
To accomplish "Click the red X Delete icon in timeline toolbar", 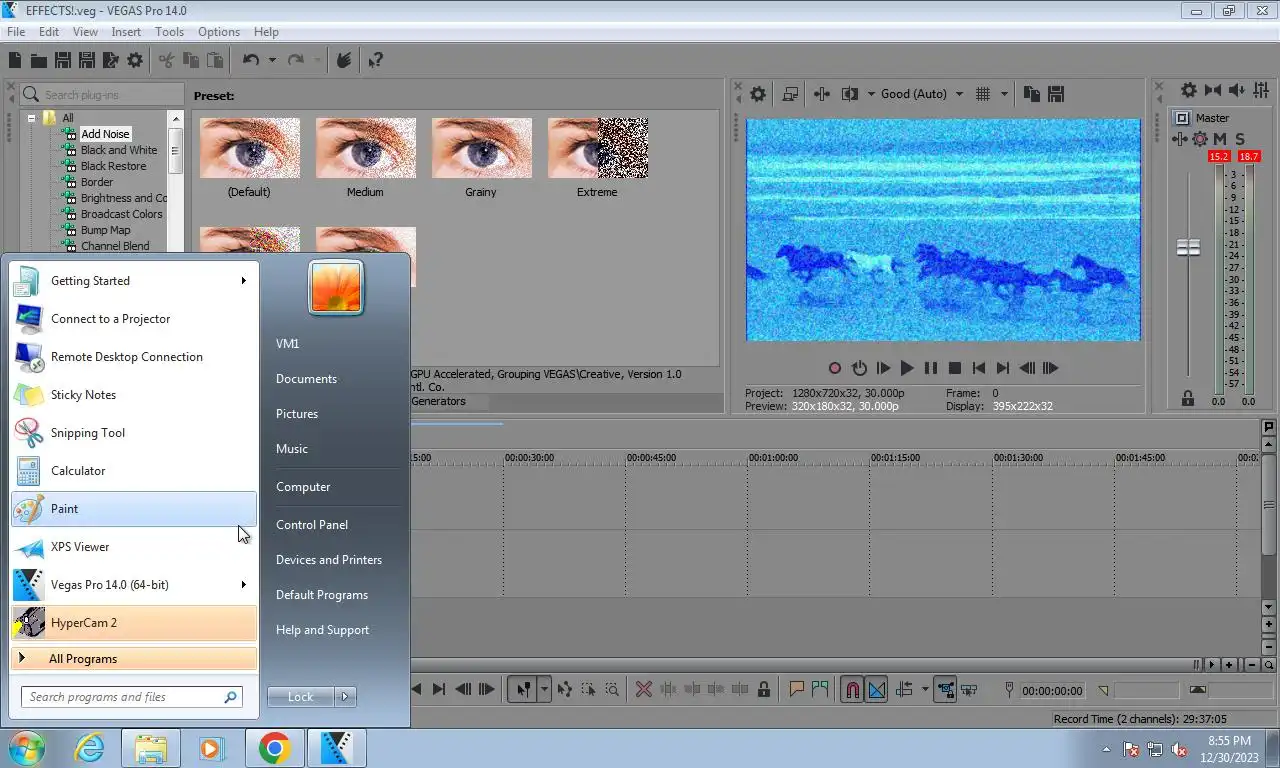I will (644, 689).
